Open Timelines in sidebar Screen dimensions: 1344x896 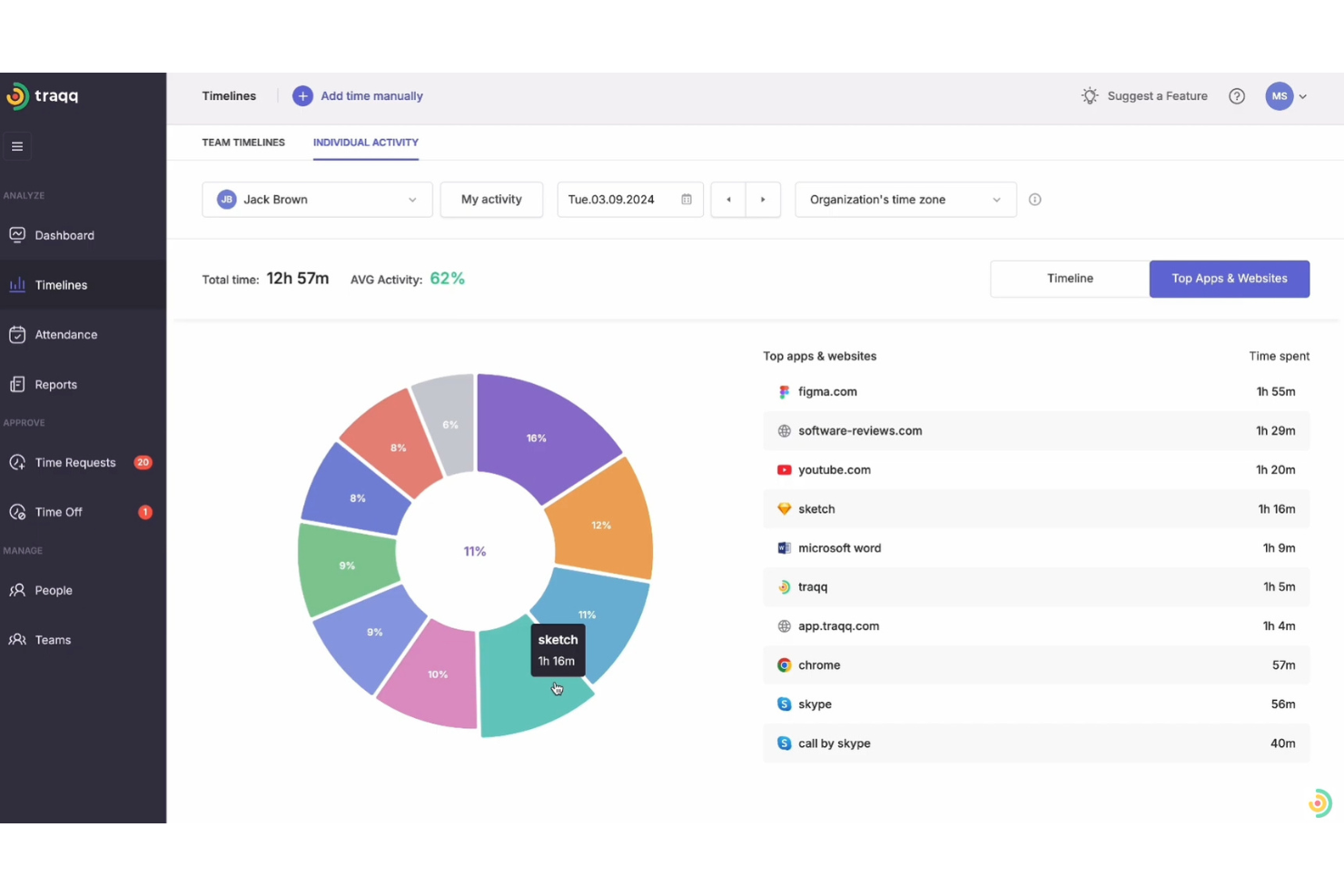point(61,285)
